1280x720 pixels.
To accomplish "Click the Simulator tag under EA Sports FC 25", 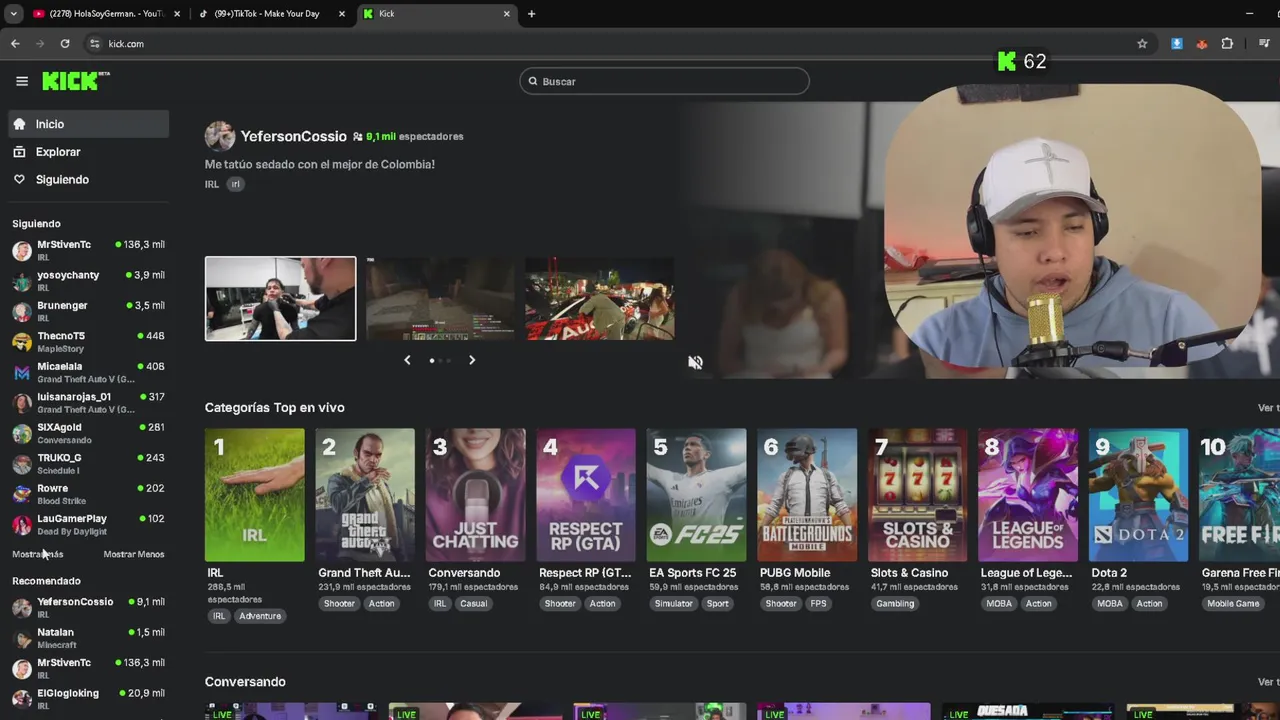I will coord(673,604).
